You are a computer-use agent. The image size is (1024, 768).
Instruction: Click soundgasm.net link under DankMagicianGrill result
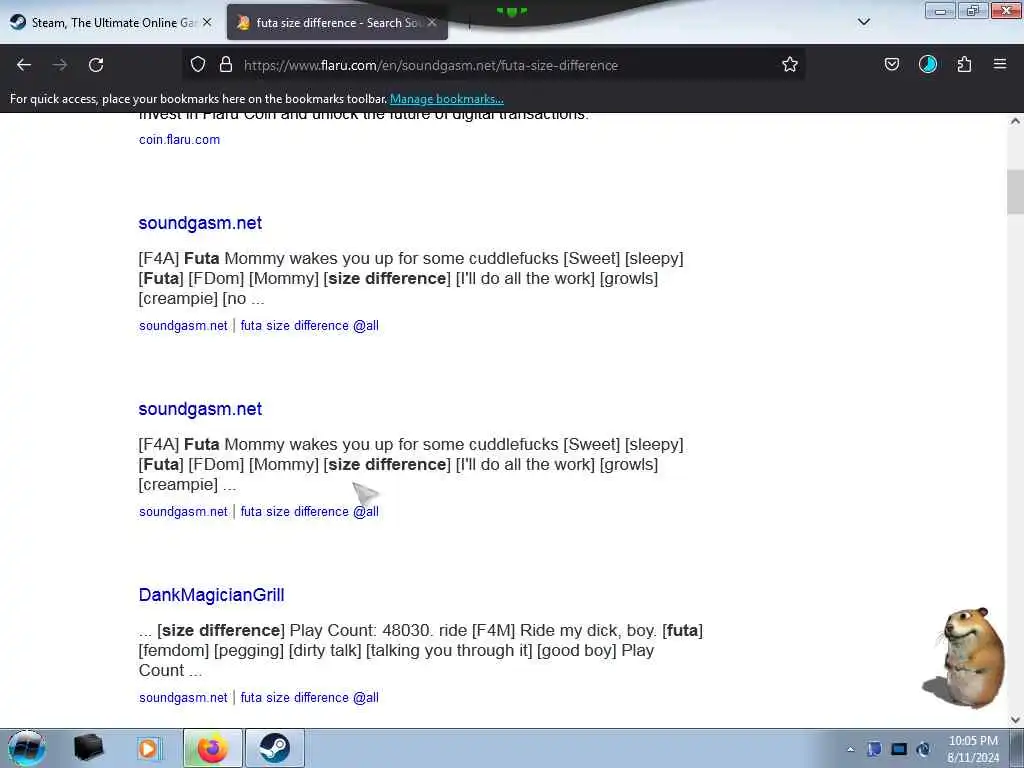point(183,697)
